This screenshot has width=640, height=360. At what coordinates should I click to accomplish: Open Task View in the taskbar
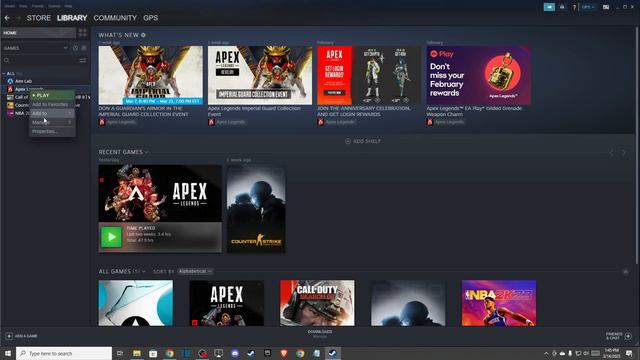coord(120,353)
